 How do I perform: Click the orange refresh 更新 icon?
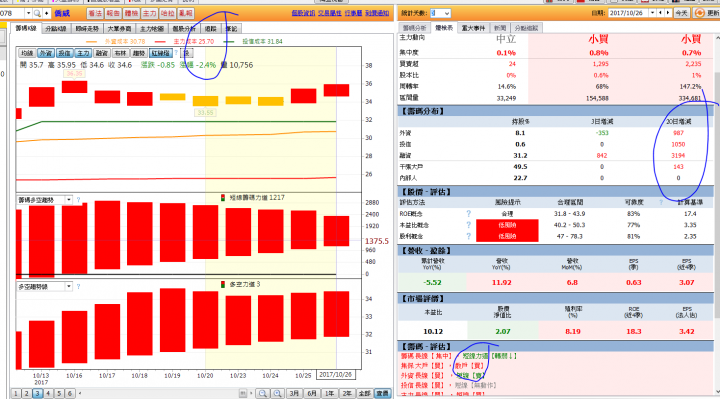tap(699, 13)
